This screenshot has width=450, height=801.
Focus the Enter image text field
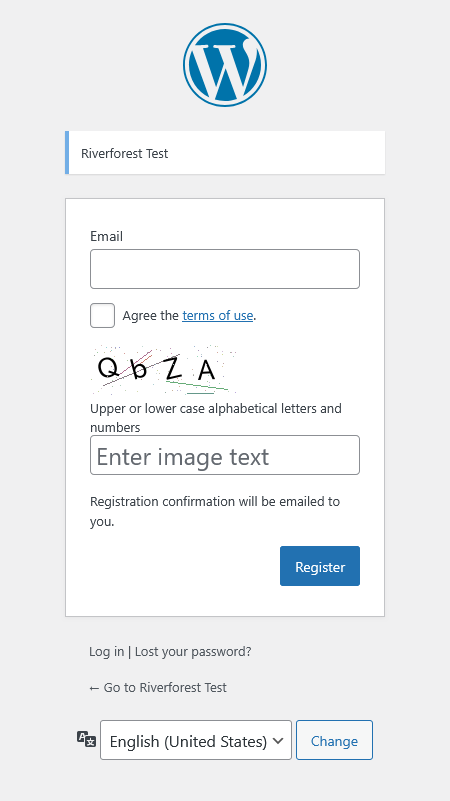click(x=225, y=455)
